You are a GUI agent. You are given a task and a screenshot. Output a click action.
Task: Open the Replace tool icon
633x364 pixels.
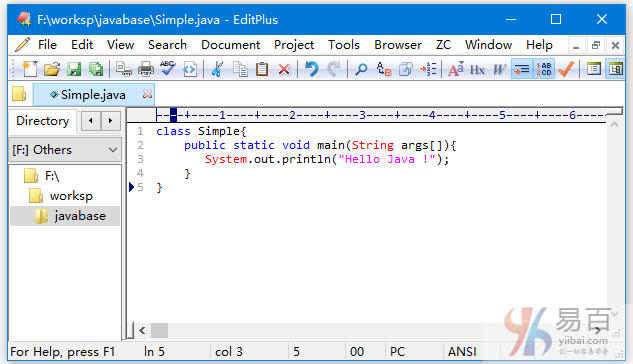point(384,69)
